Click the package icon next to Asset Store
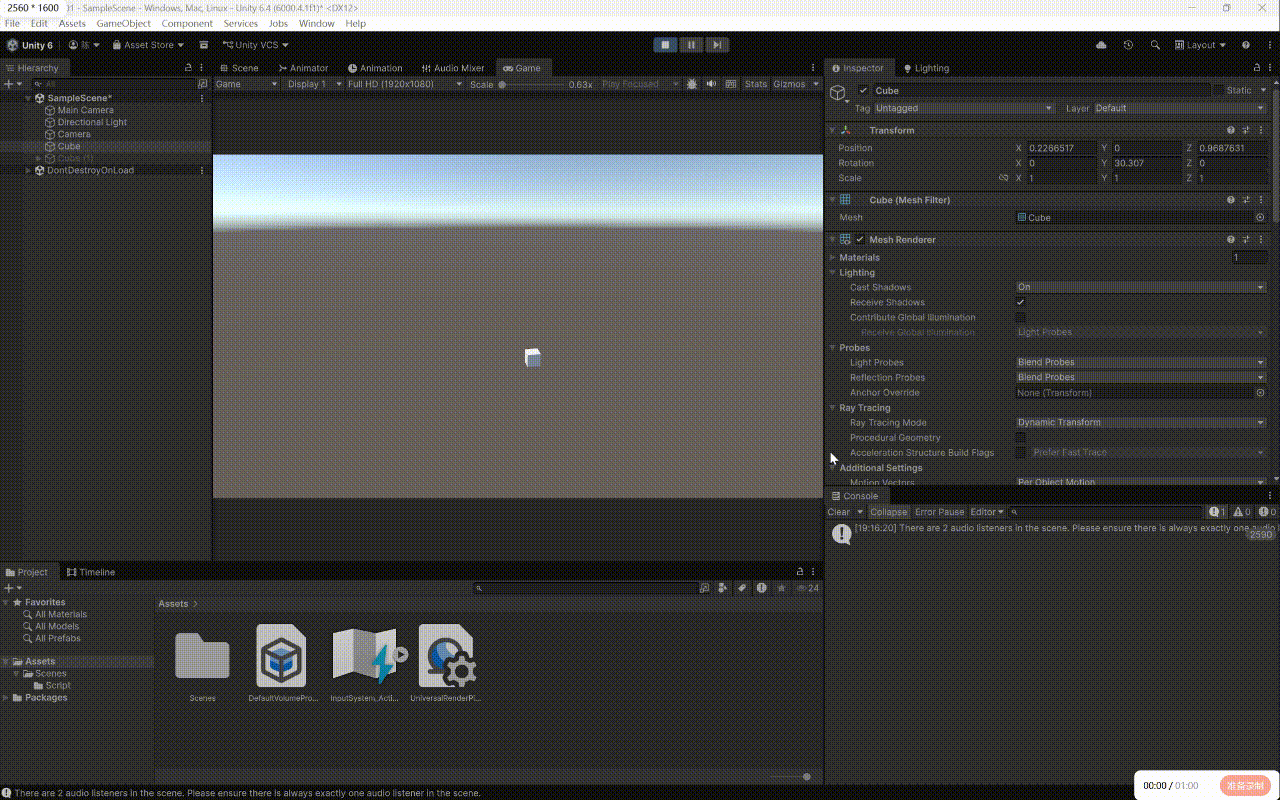The image size is (1280, 800). [204, 45]
